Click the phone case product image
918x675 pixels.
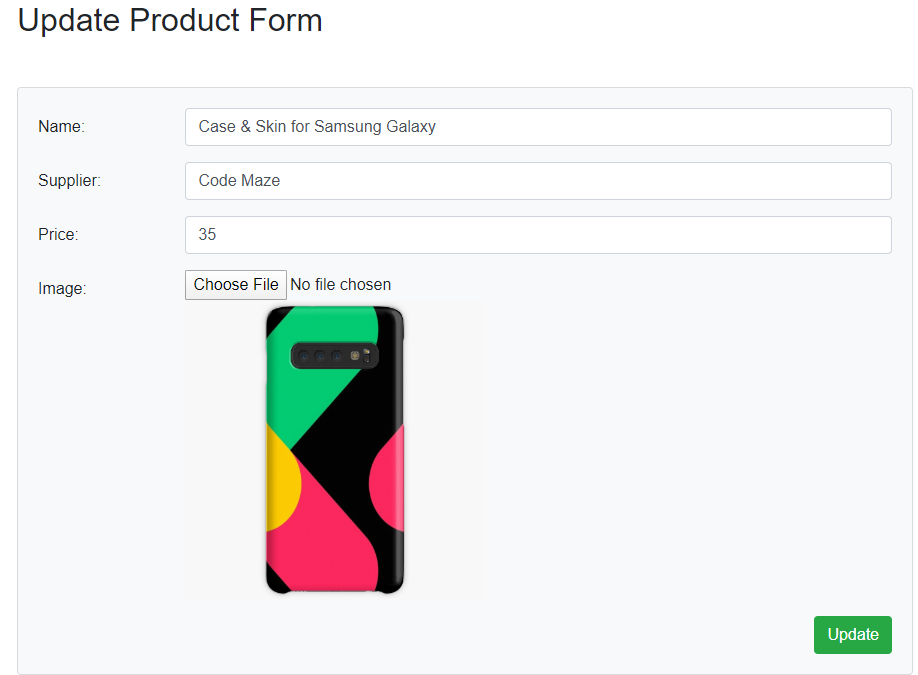click(x=334, y=450)
